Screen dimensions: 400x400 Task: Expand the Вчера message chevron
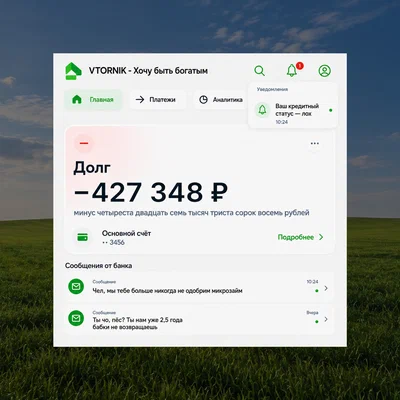326,319
